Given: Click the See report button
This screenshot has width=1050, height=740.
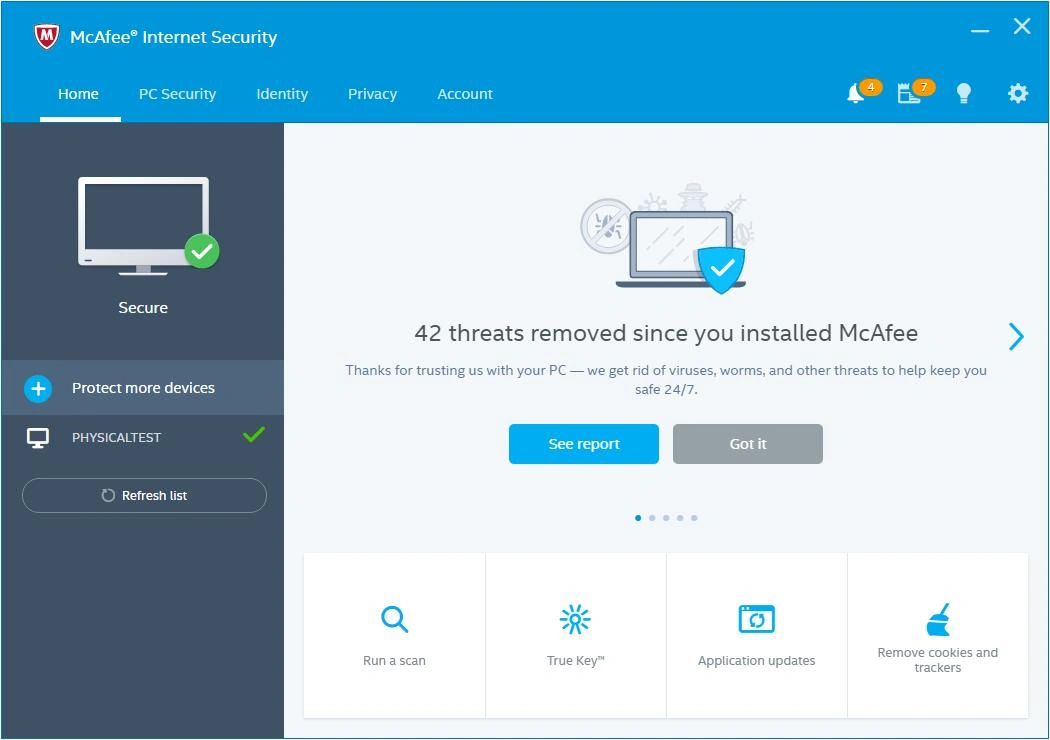Looking at the screenshot, I should [x=583, y=443].
